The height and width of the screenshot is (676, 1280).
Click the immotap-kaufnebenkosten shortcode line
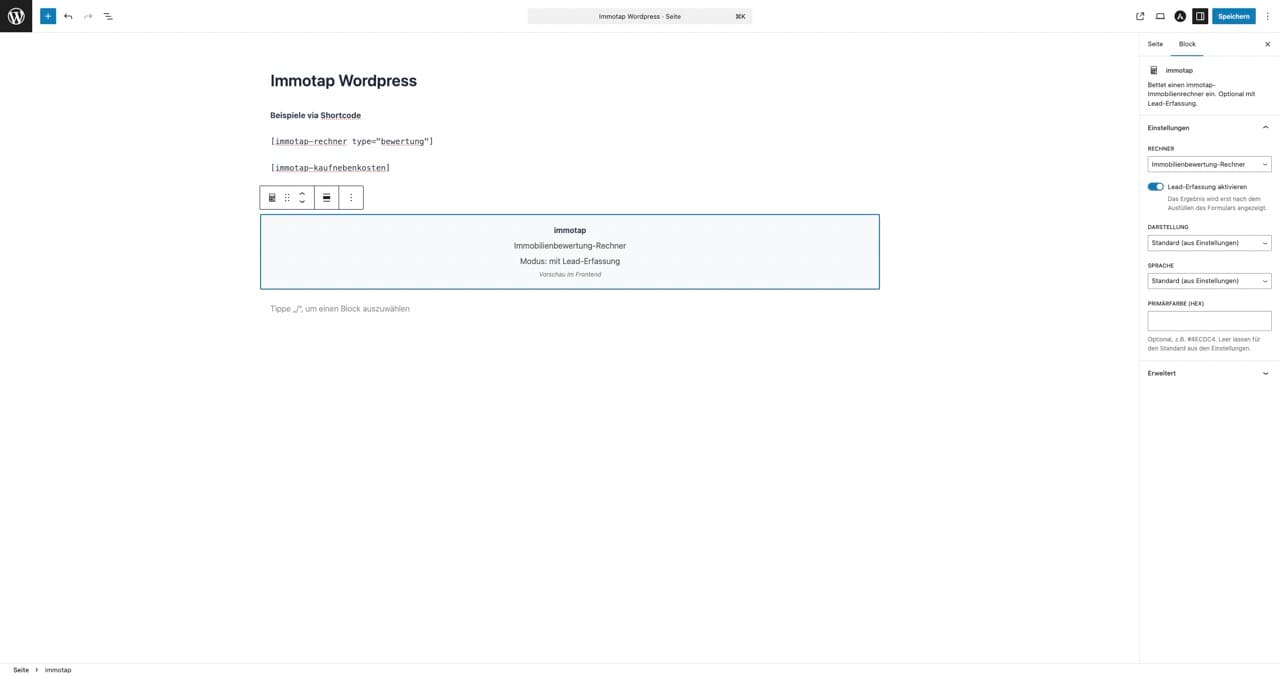[x=330, y=167]
